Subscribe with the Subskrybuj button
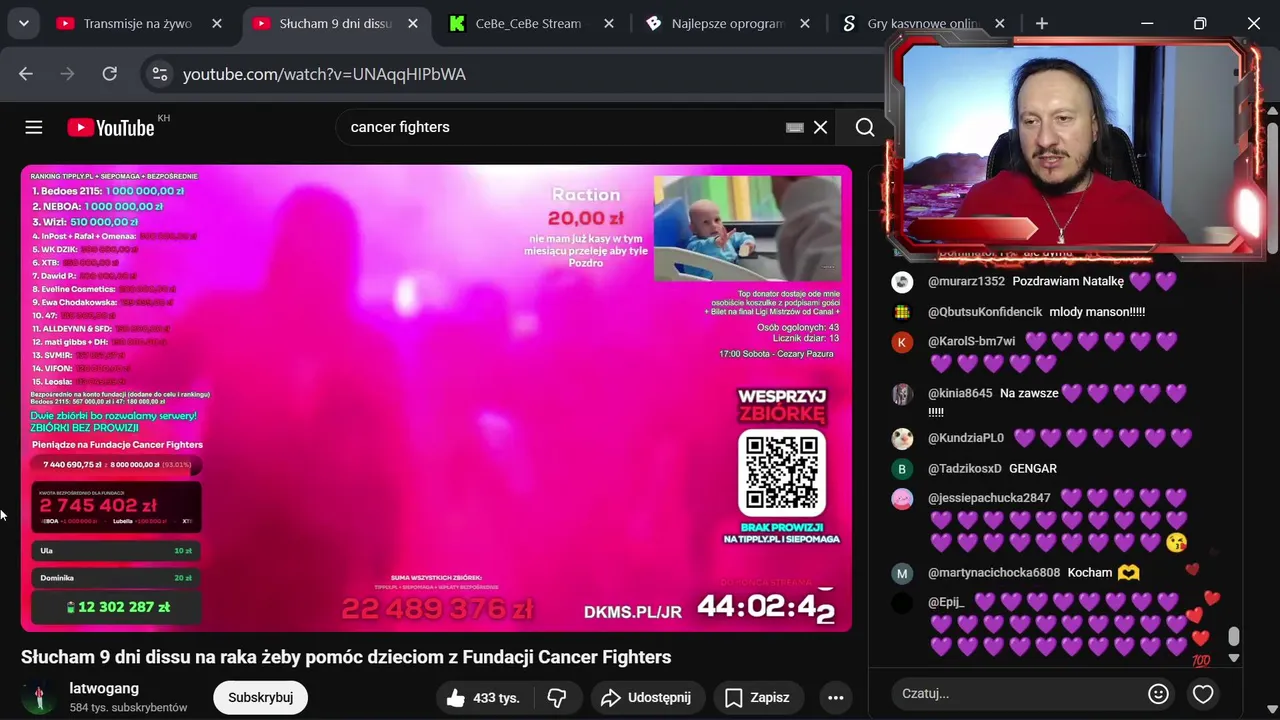 (x=260, y=697)
